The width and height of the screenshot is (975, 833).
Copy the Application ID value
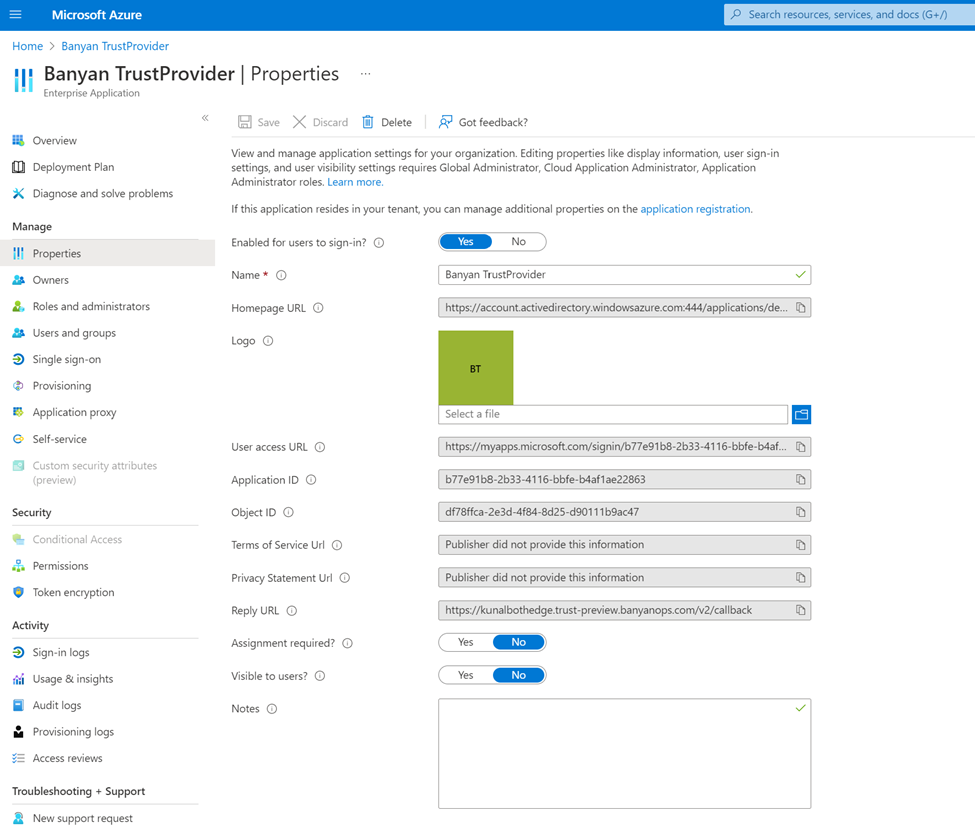[801, 479]
